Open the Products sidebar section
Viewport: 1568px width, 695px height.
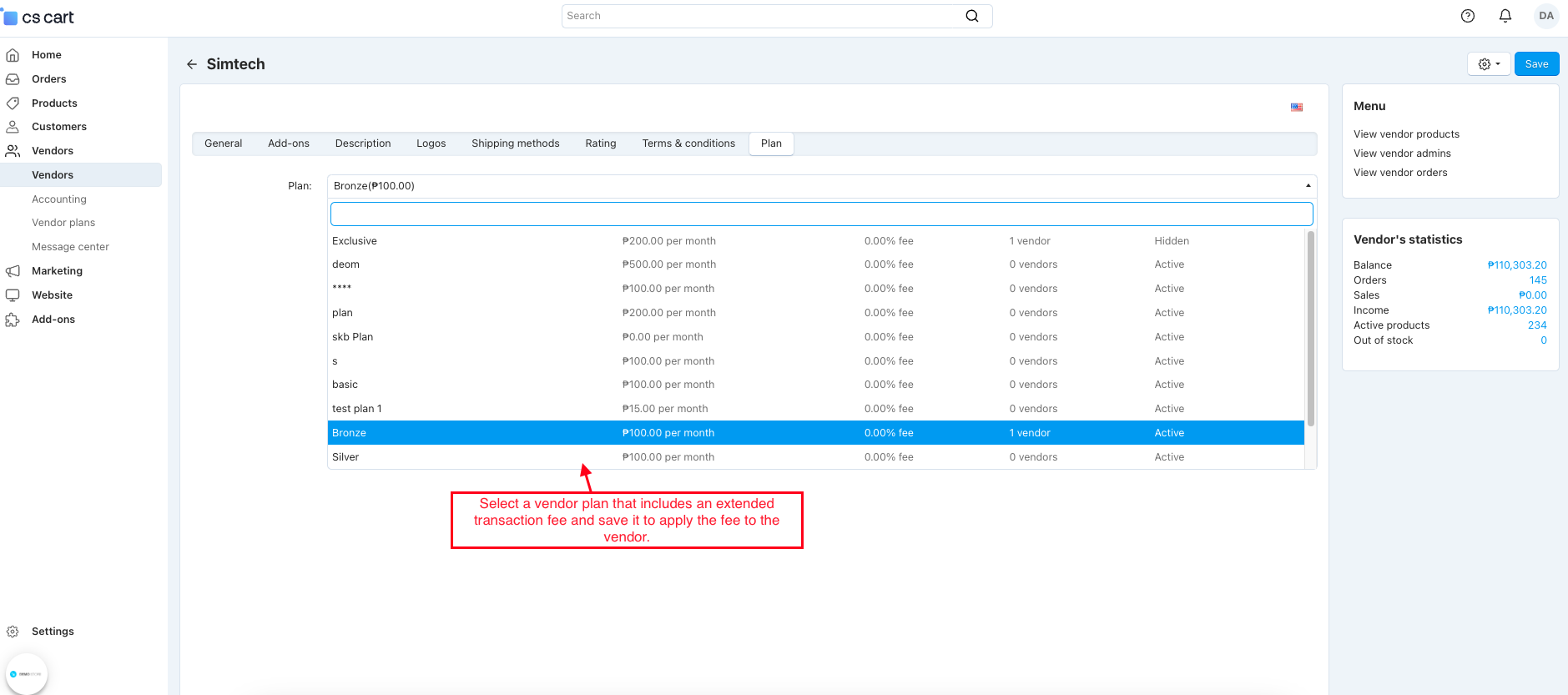(x=54, y=103)
